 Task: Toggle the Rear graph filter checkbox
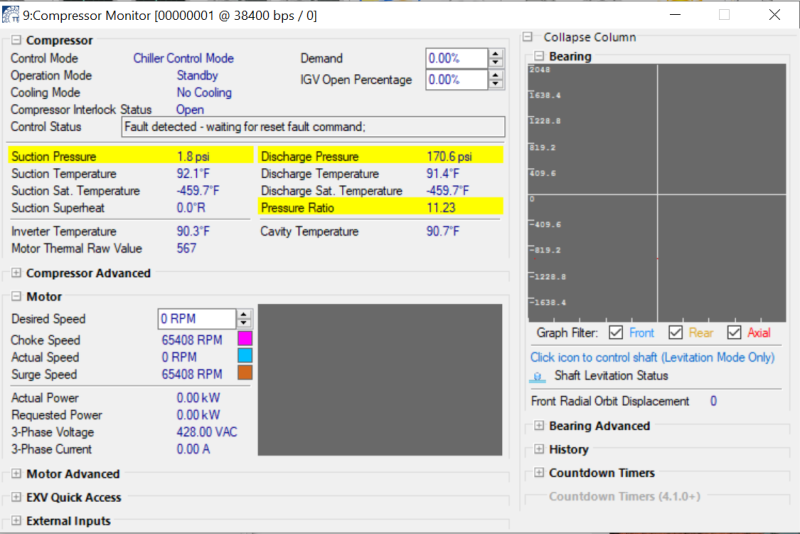(676, 333)
